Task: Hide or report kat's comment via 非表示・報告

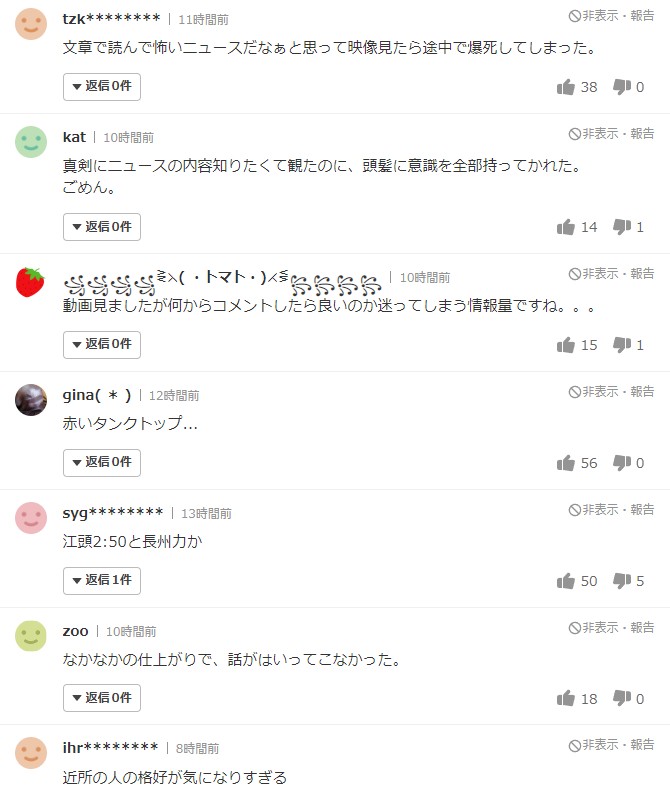Action: coord(611,134)
